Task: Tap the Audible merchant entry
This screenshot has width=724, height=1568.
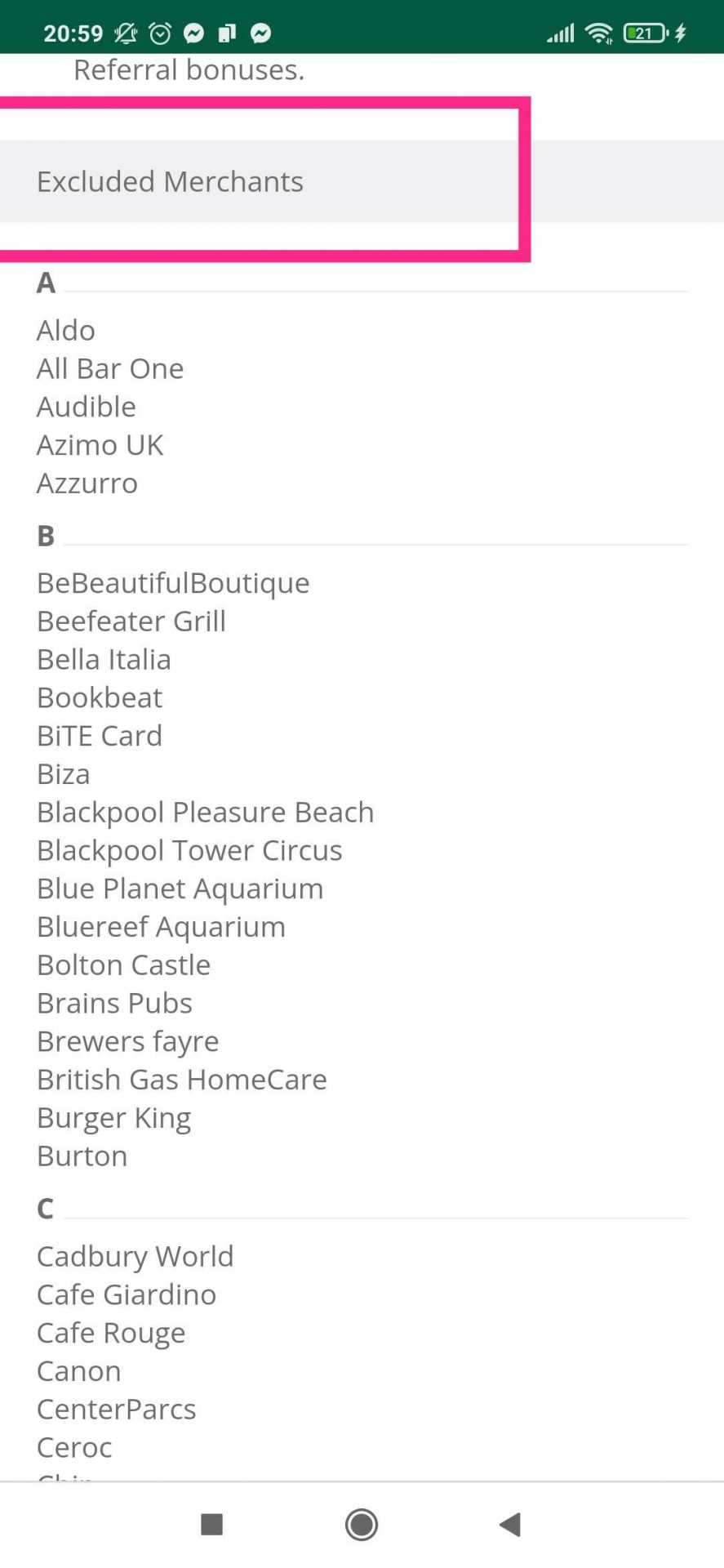Action: (x=87, y=407)
